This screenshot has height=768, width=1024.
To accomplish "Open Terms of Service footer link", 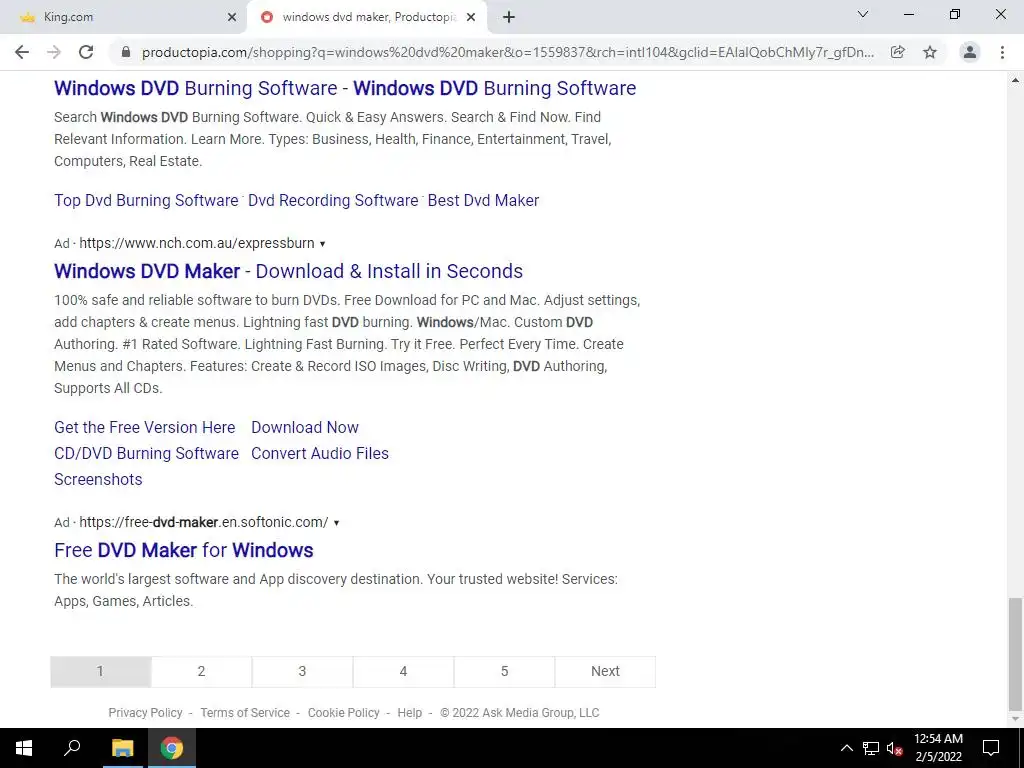I will (245, 712).
